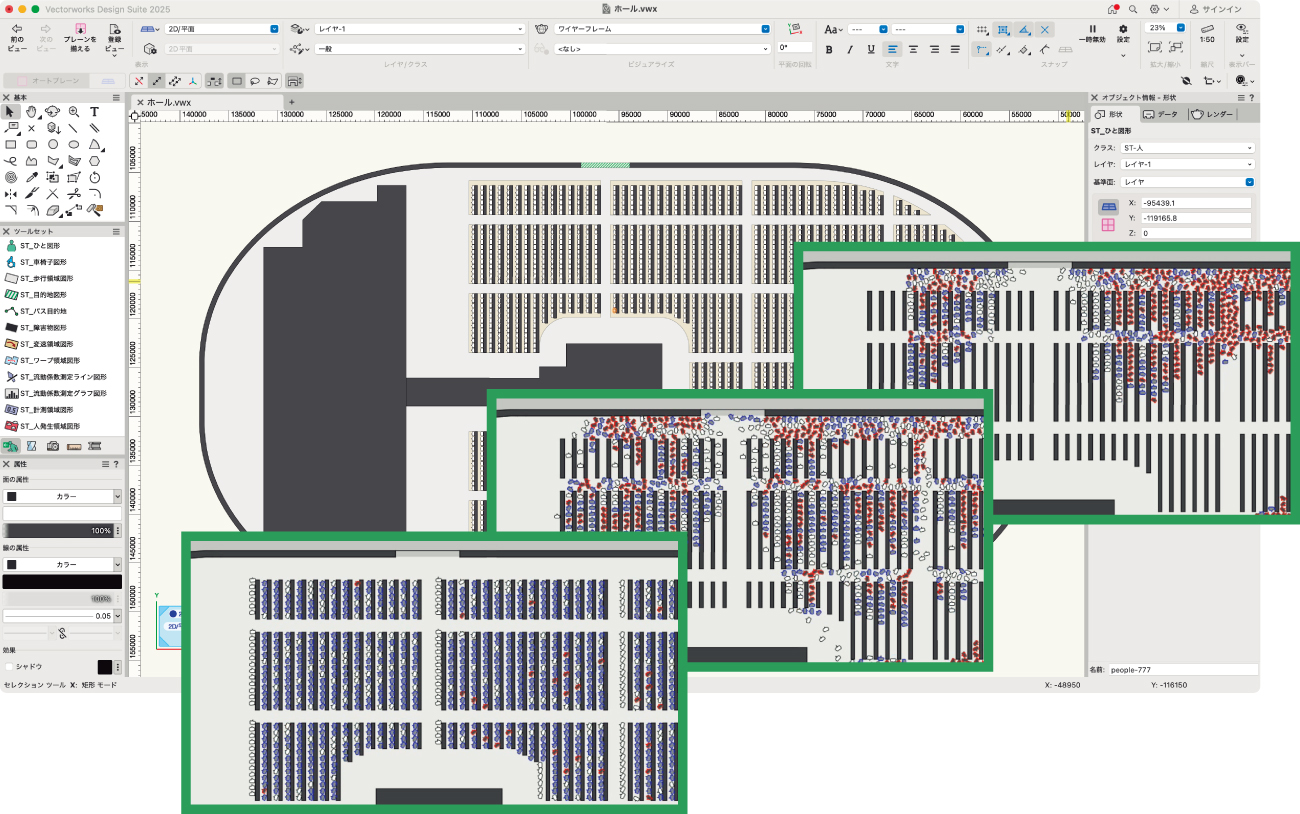Click the サインイン button

[1215, 9]
